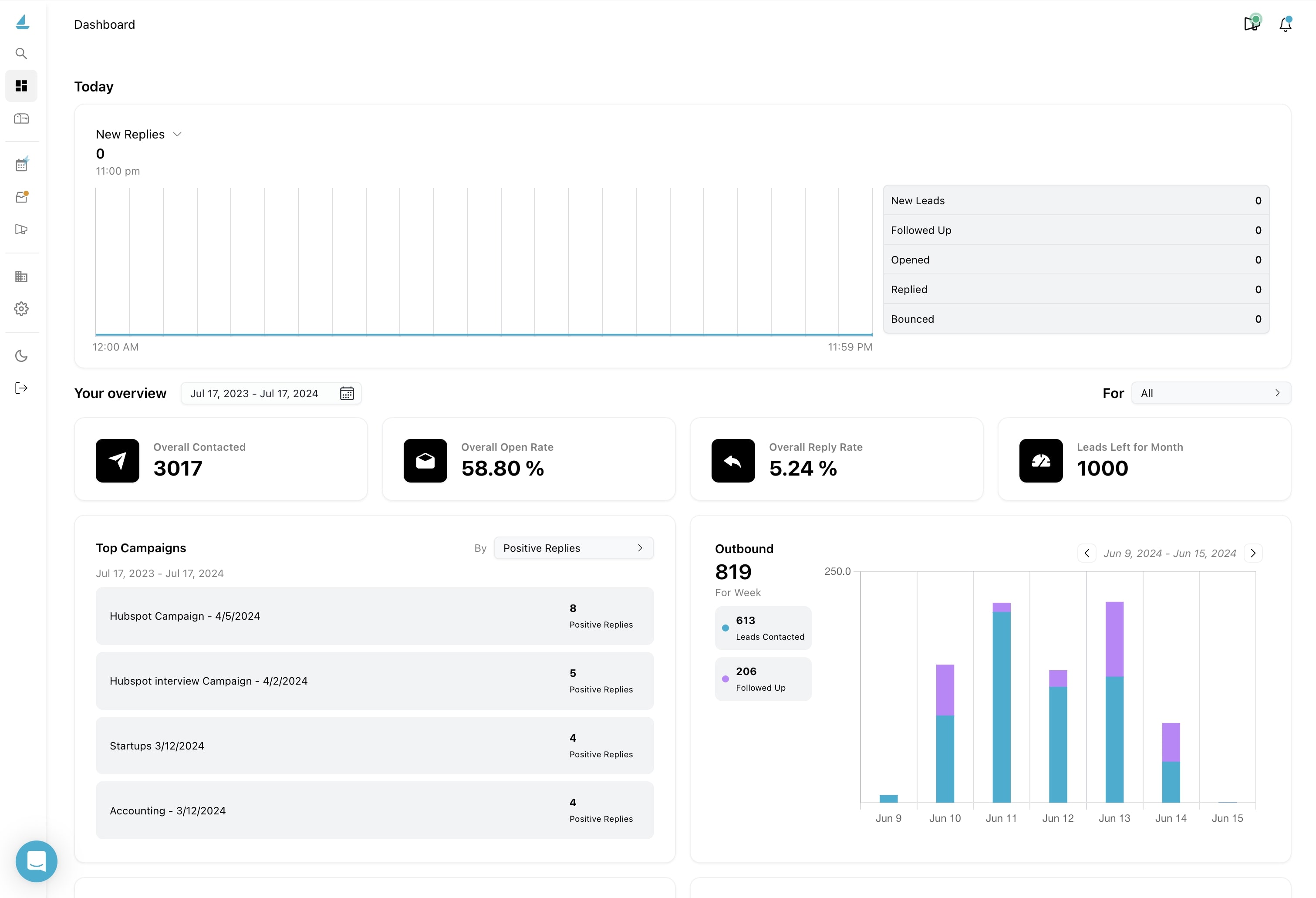Go to next week in Outbound chart

coord(1253,553)
